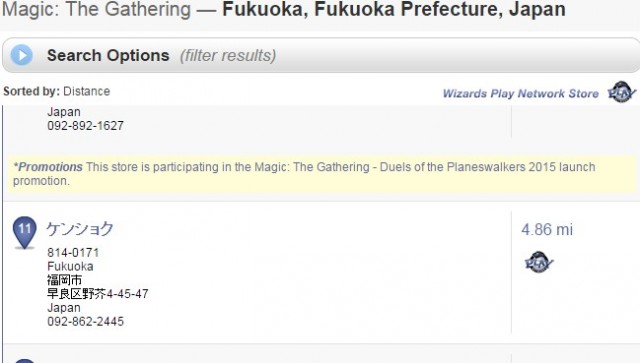Click the Wizards Play Network Store legend text
This screenshot has height=363, width=640.
click(x=520, y=94)
